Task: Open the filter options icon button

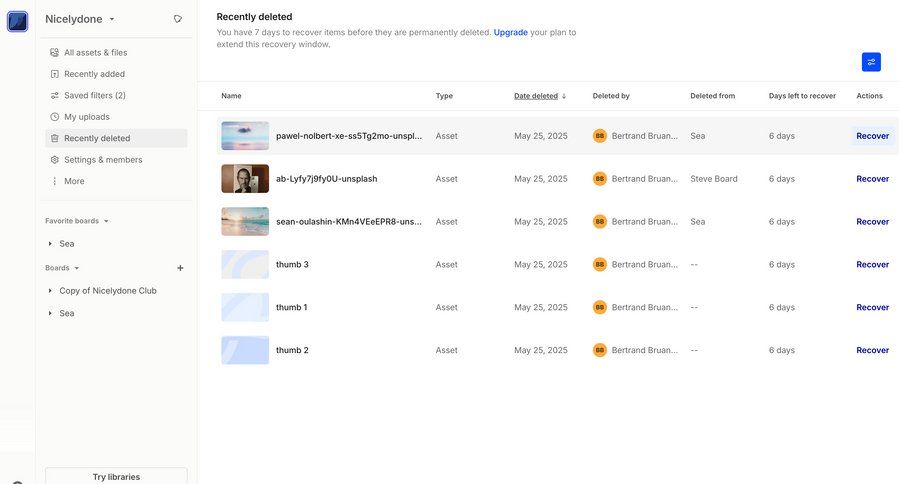Action: (x=871, y=62)
